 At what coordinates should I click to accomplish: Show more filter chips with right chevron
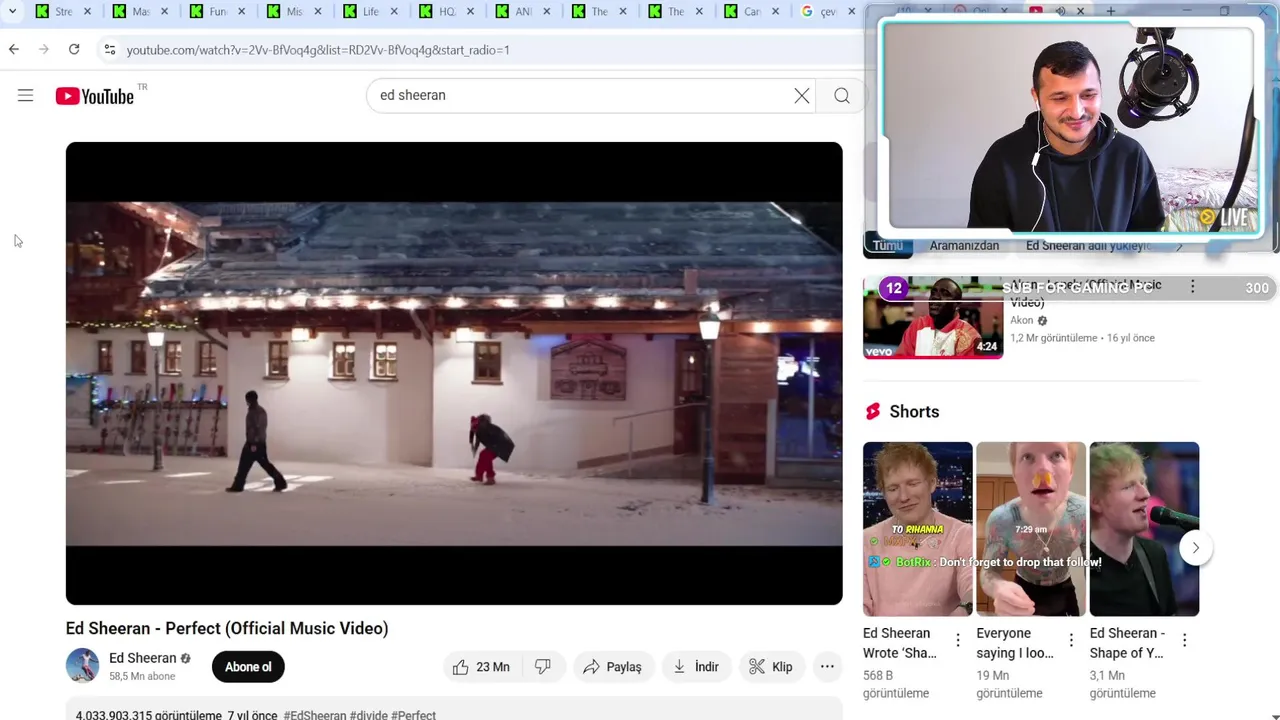(1180, 246)
